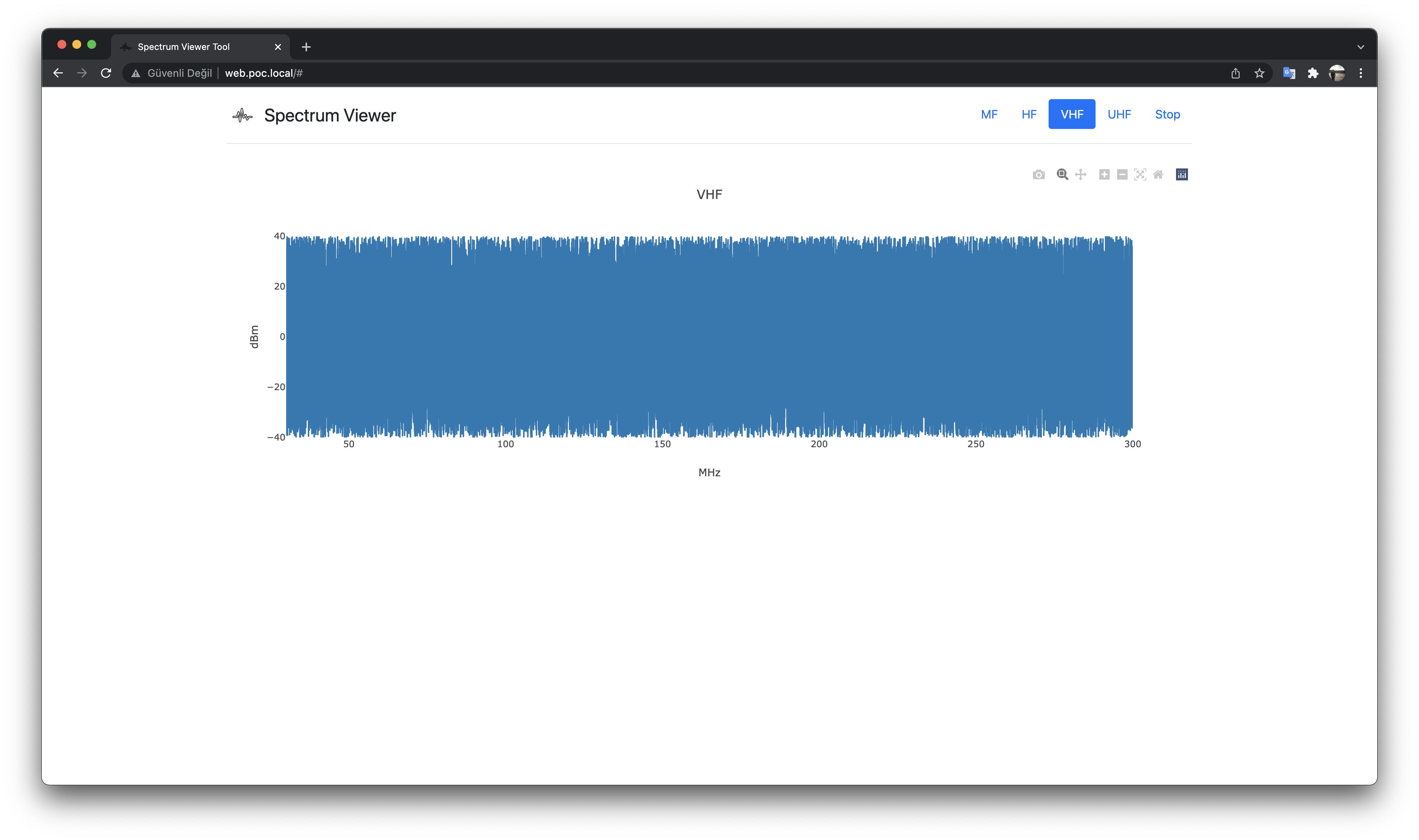Open the Plotly logo link in modebar

[x=1181, y=174]
